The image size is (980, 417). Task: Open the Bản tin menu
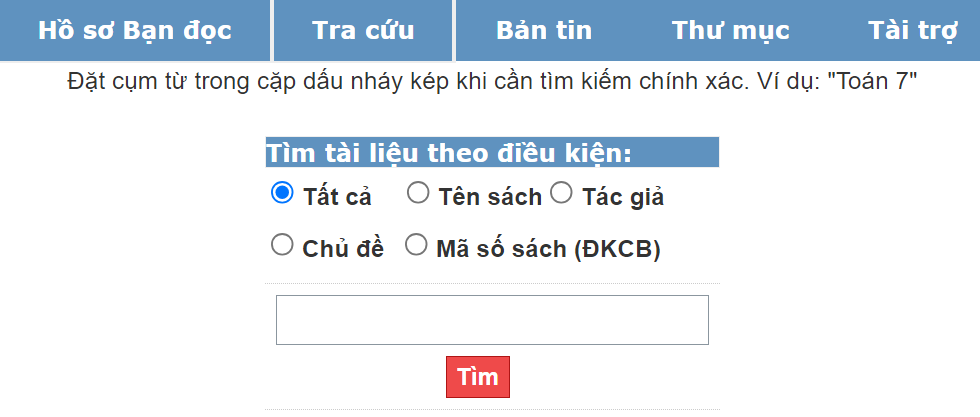click(544, 30)
